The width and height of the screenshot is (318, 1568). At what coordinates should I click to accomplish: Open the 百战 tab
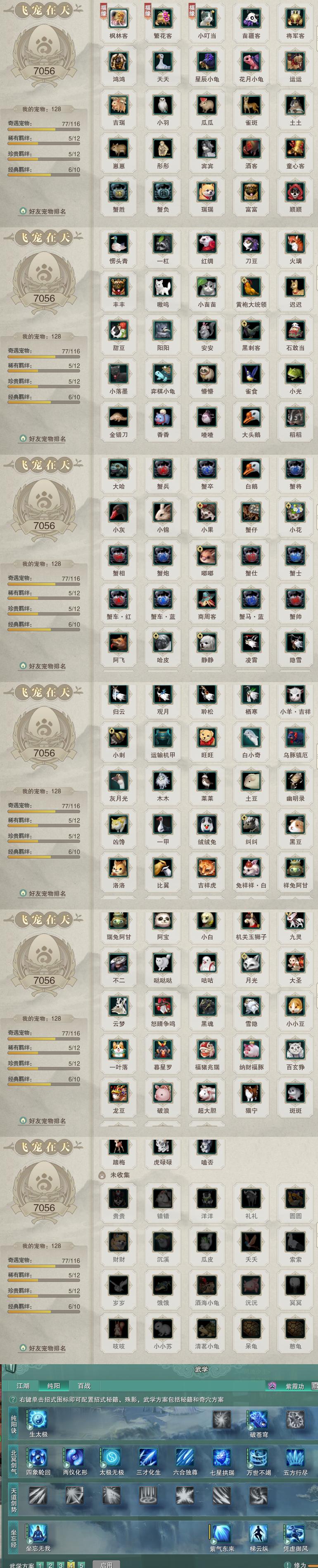pyautogui.click(x=84, y=1385)
